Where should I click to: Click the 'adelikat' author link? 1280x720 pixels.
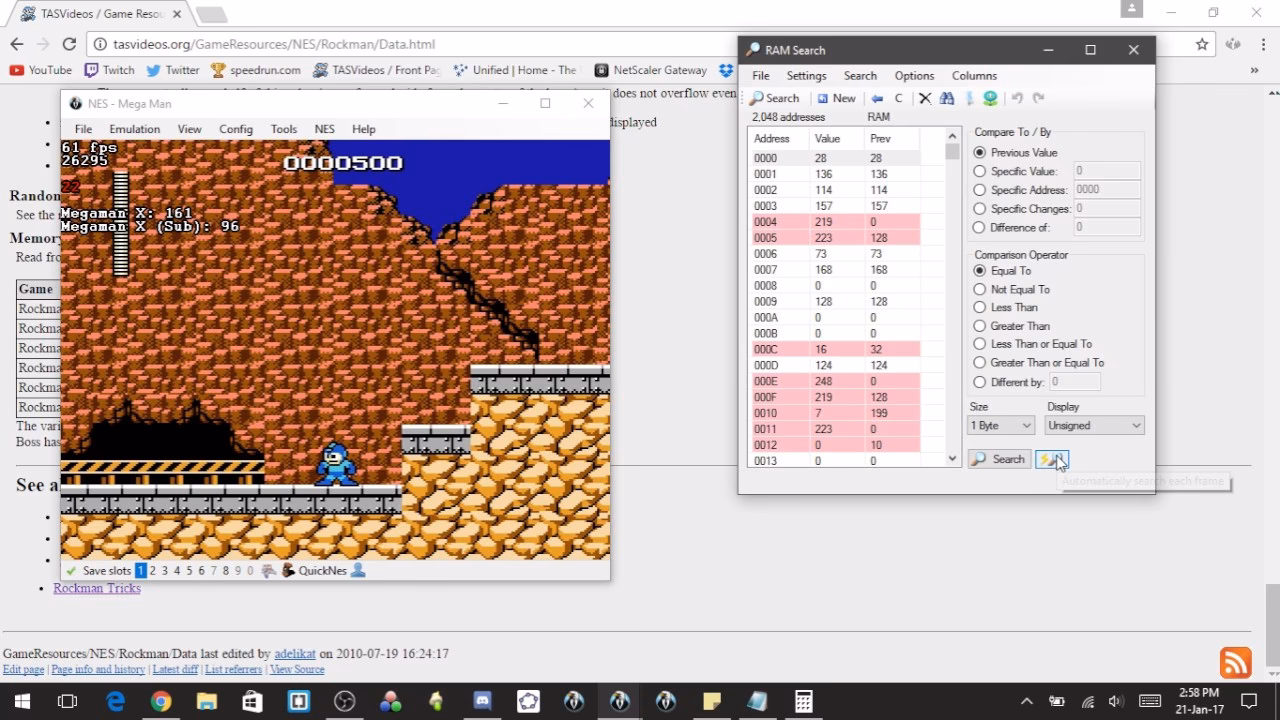[295, 654]
